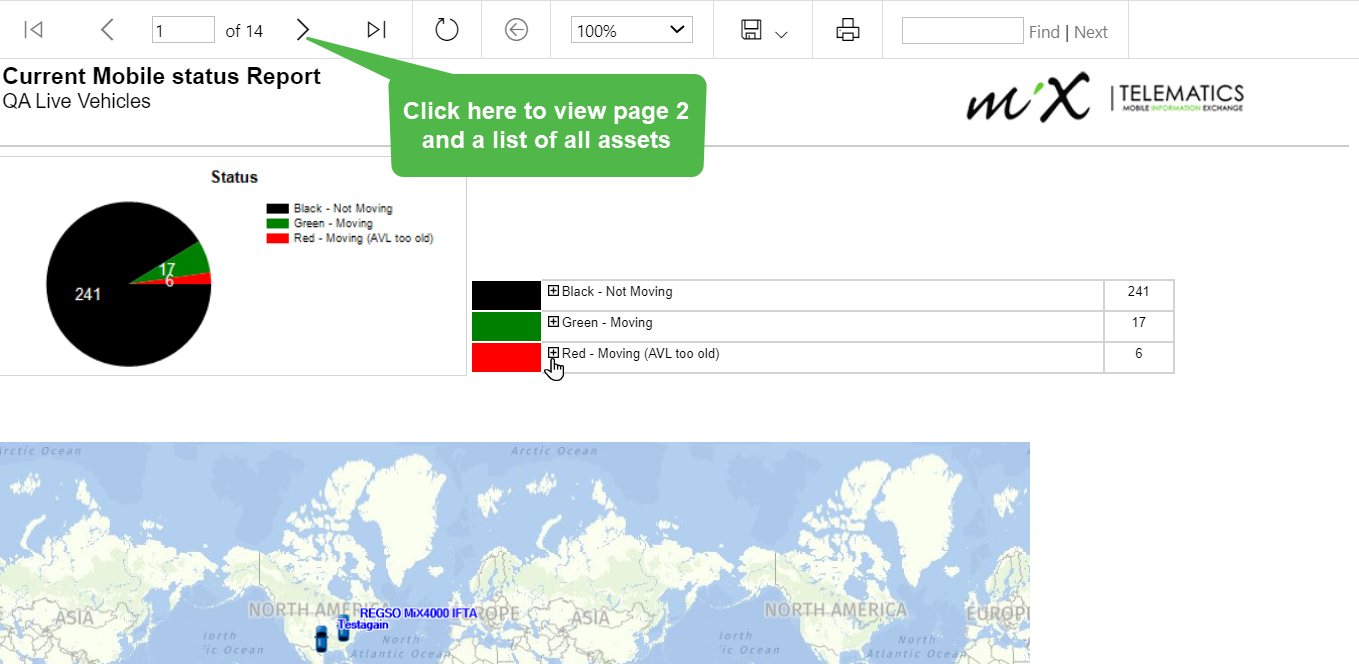Viewport: 1359px width, 664px height.
Task: Jump to the last report page
Action: [x=377, y=30]
